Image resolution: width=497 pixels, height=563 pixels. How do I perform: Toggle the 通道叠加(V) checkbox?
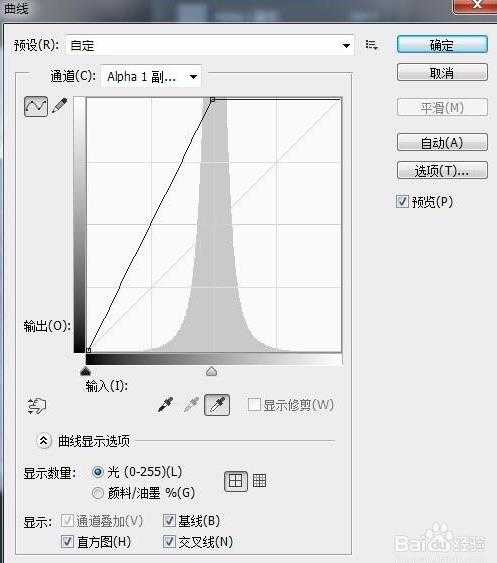68,520
